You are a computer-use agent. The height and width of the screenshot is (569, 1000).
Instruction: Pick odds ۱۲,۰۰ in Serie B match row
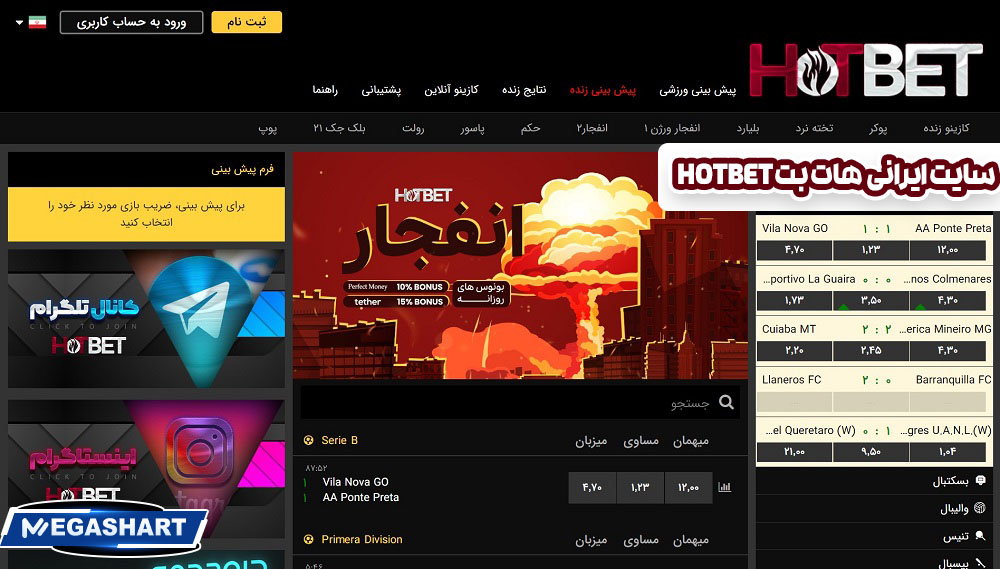688,487
